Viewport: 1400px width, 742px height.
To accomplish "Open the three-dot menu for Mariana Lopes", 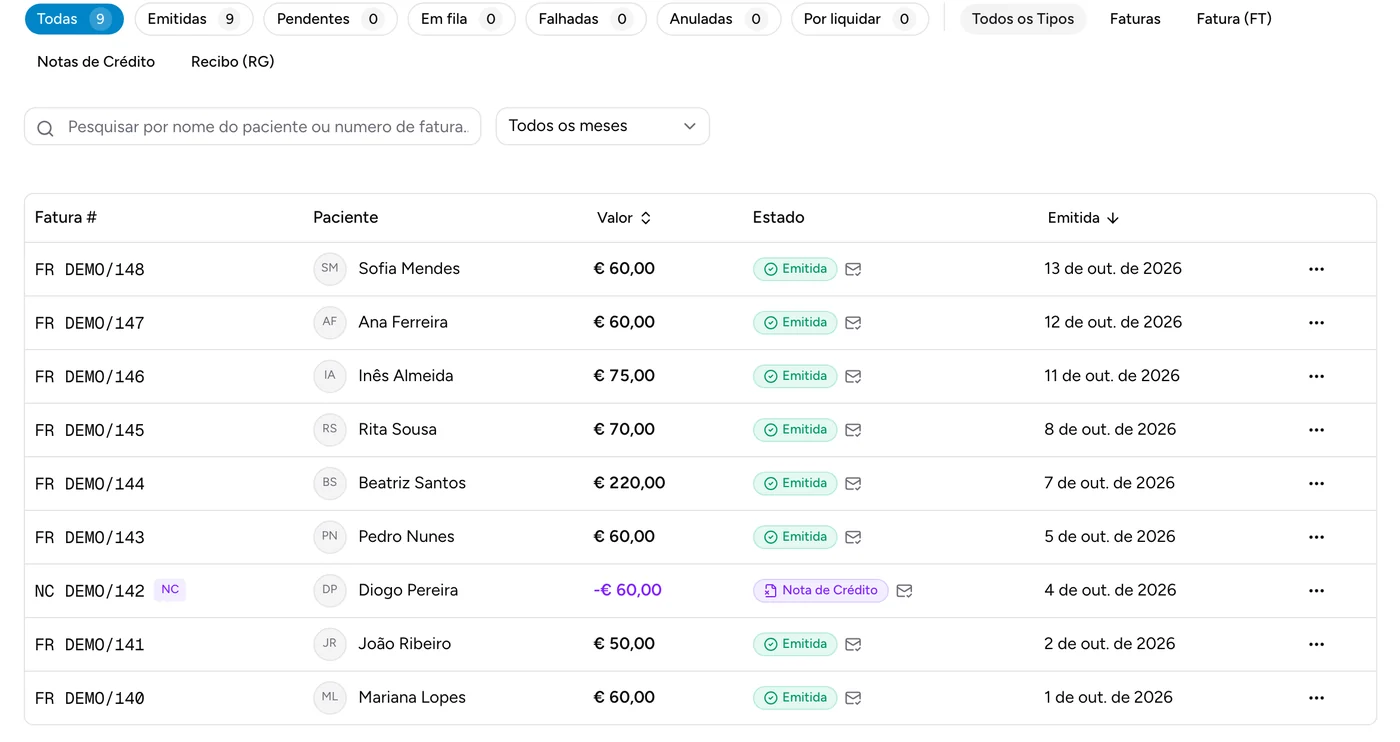I will [x=1316, y=698].
